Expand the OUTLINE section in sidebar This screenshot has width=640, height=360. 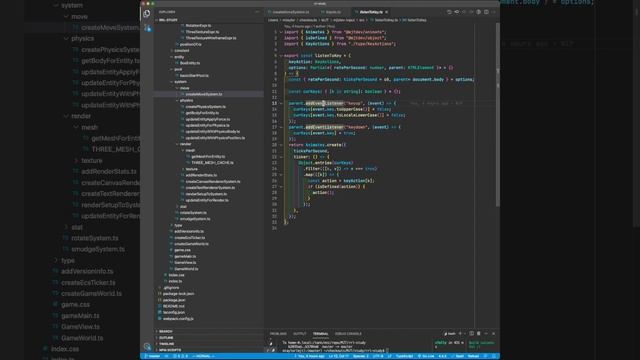coord(209,338)
